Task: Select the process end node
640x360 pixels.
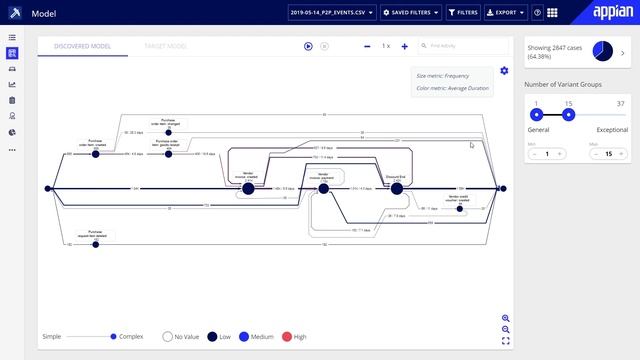Action: point(503,189)
